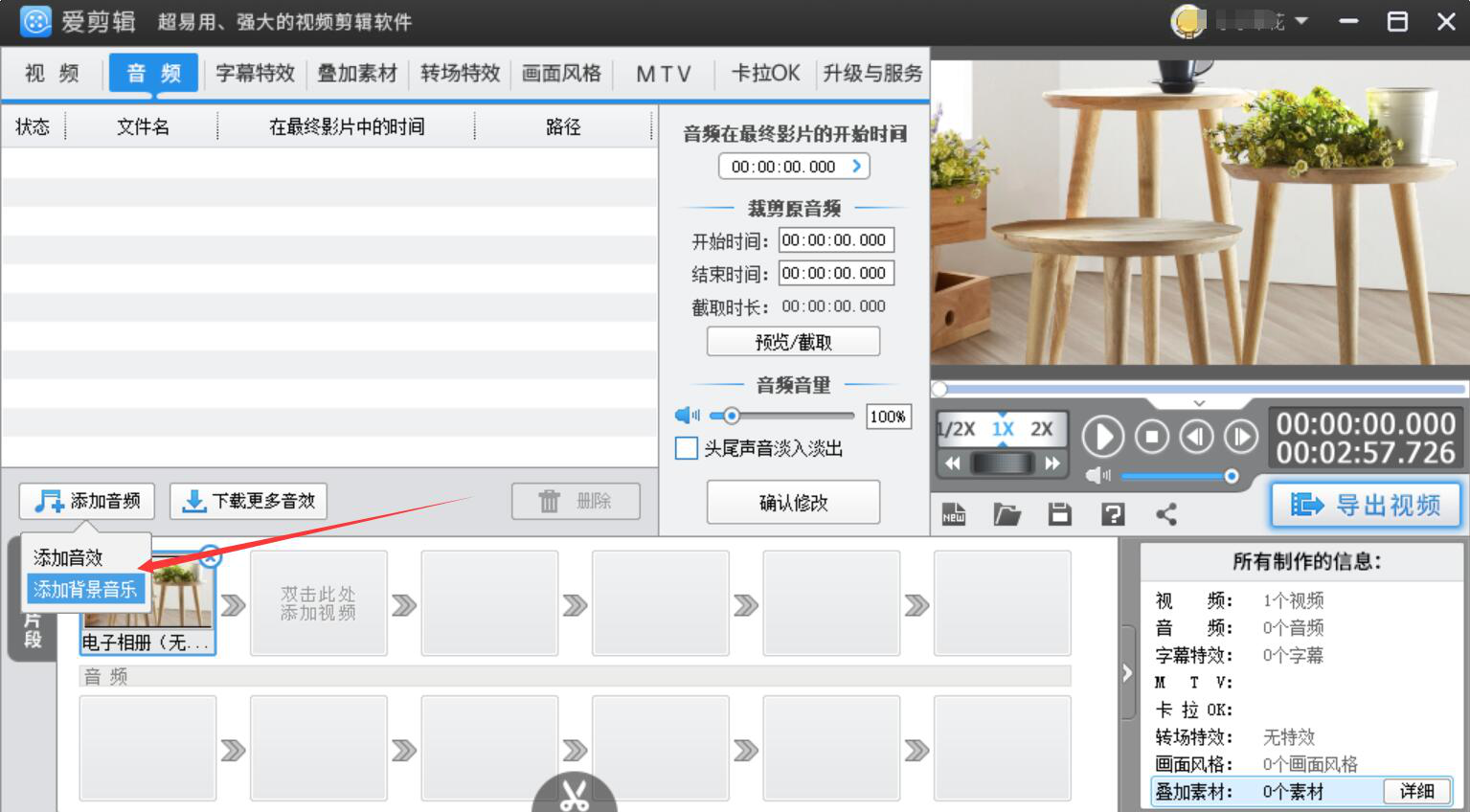Click the 确认修改 button
This screenshot has height=812, width=1470.
[x=793, y=502]
